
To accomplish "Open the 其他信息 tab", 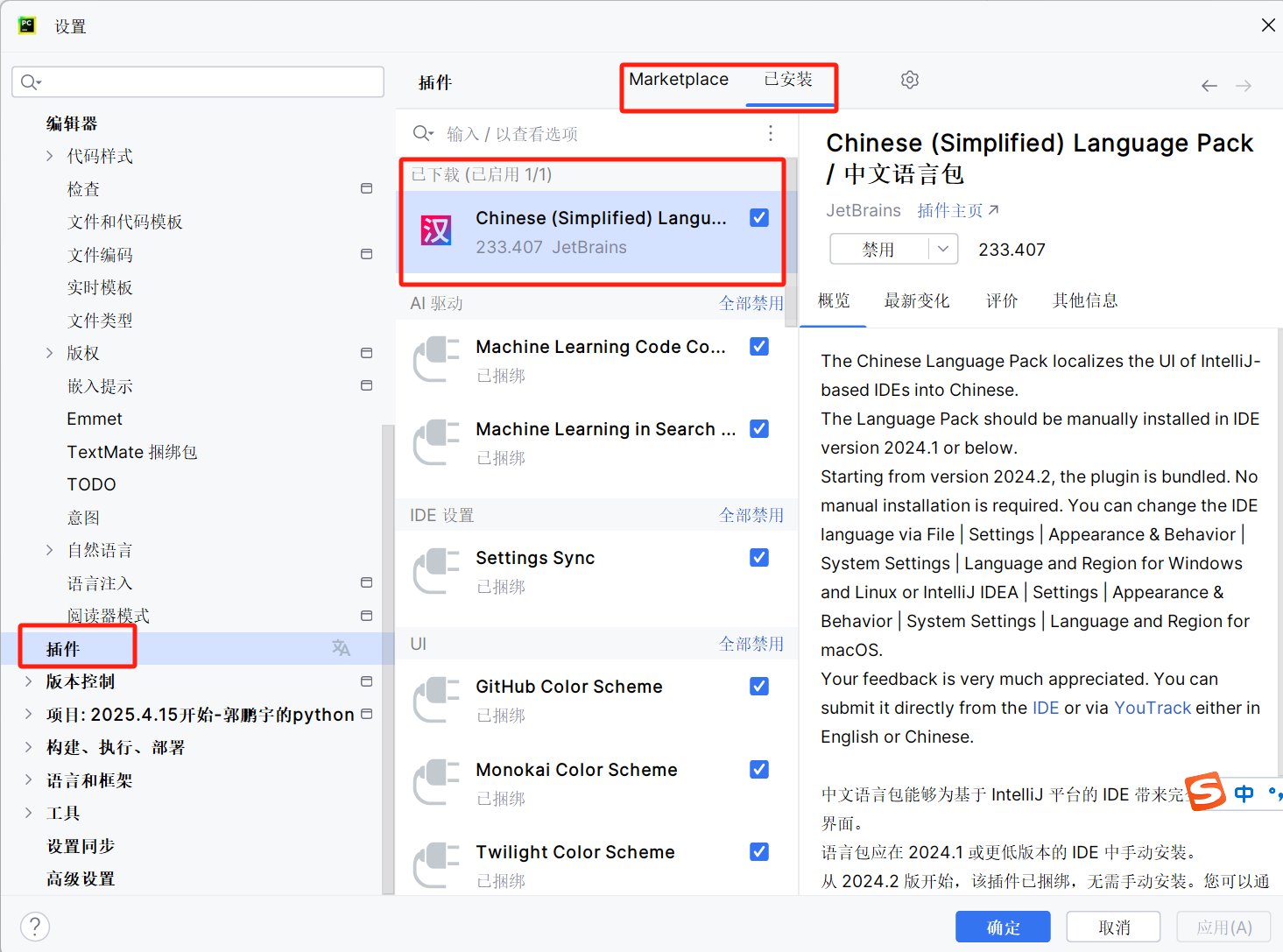I will pos(1085,300).
